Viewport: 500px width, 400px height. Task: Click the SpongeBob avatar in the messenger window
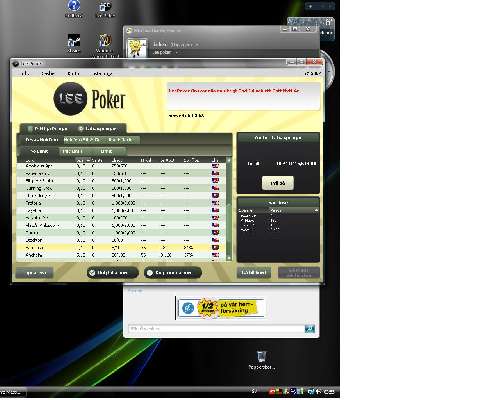tap(137, 48)
